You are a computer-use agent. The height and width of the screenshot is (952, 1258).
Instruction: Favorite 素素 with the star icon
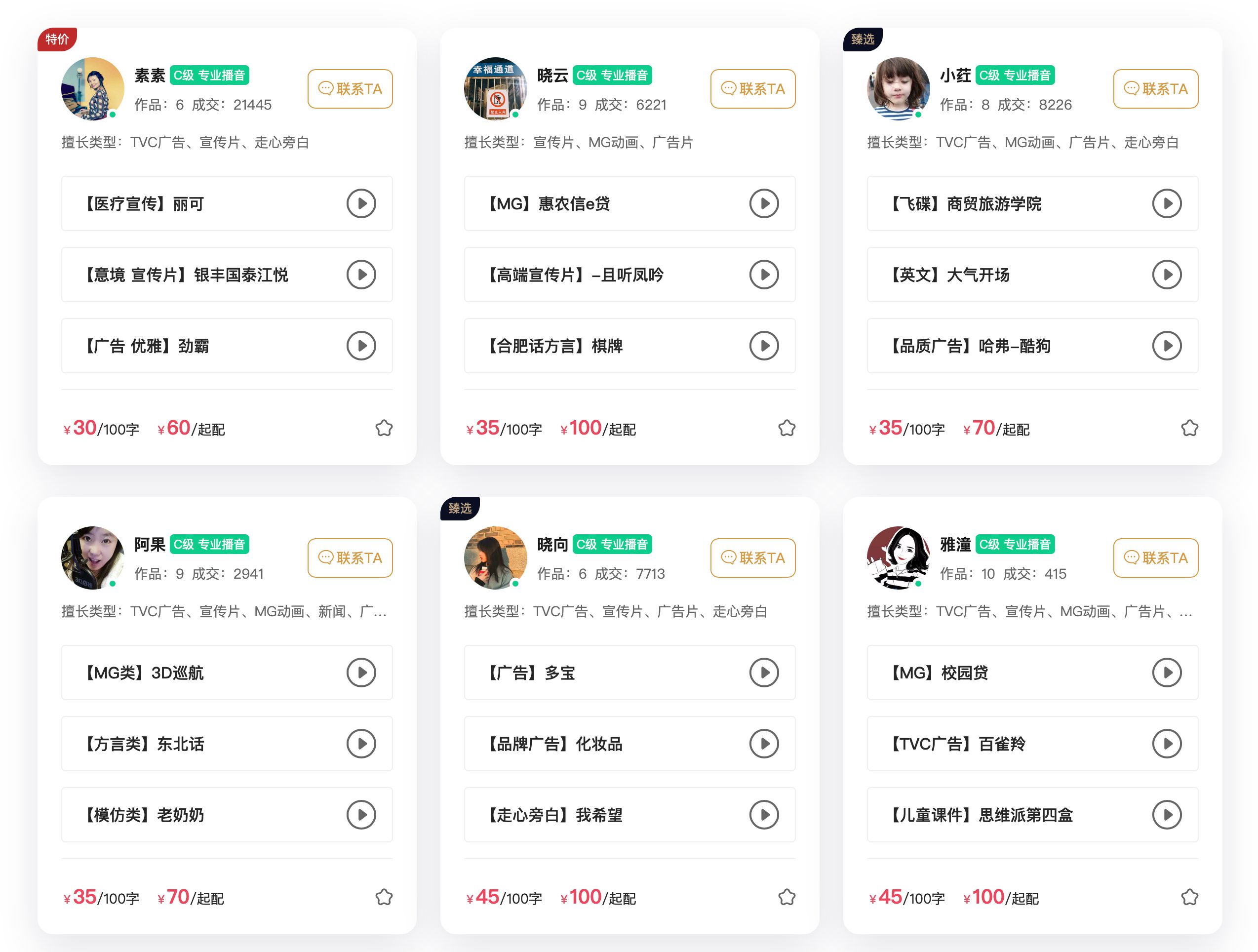pos(384,428)
